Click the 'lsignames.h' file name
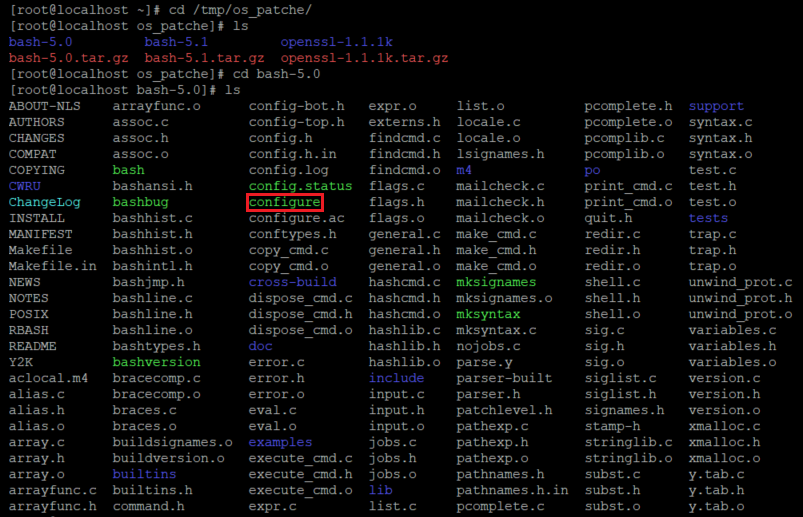The width and height of the screenshot is (803, 517). click(500, 154)
